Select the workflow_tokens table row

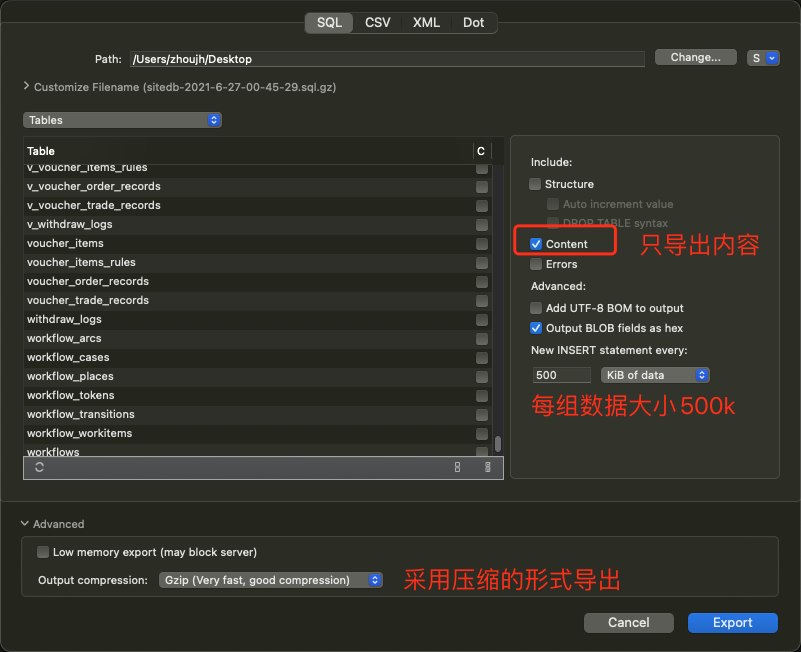tap(257, 395)
